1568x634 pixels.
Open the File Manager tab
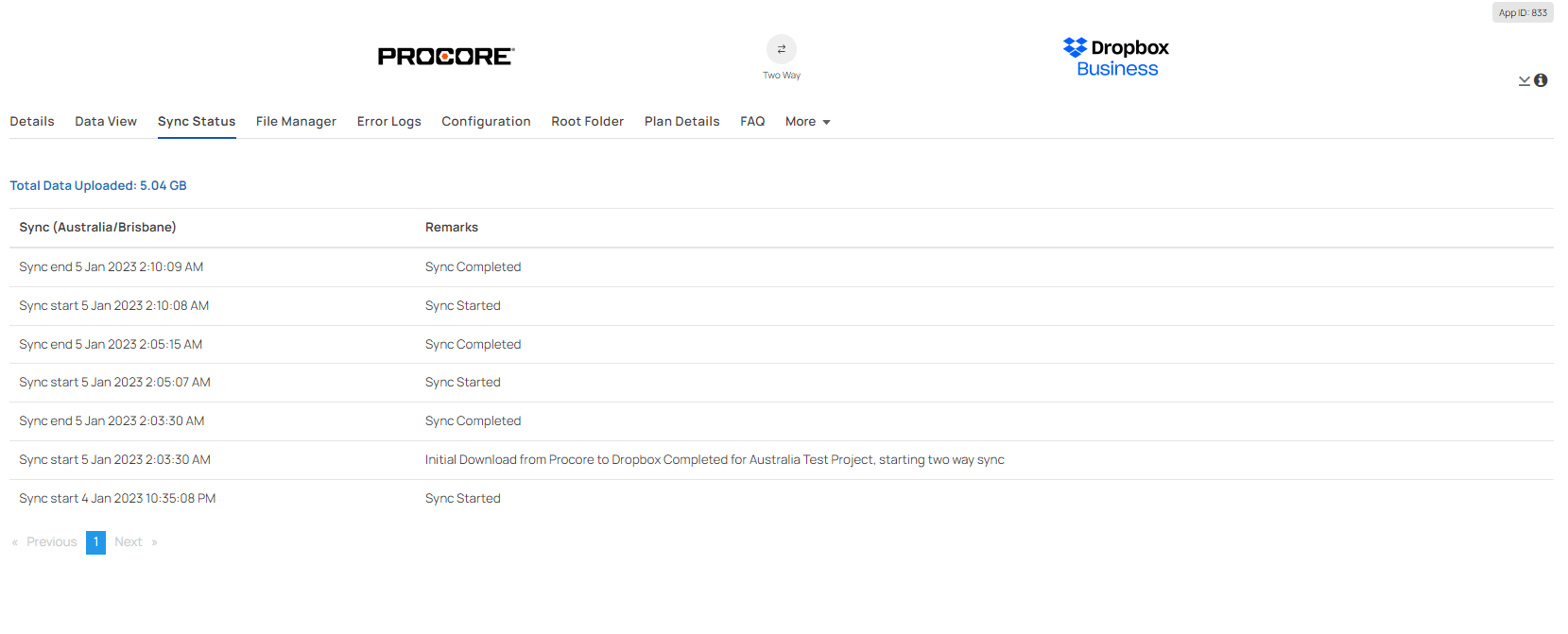coord(296,122)
